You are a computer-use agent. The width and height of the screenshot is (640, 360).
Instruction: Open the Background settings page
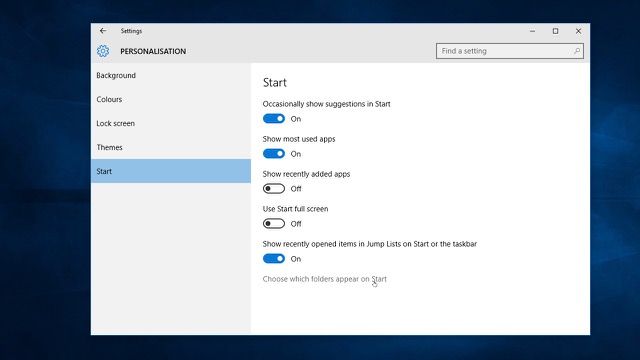171,76
